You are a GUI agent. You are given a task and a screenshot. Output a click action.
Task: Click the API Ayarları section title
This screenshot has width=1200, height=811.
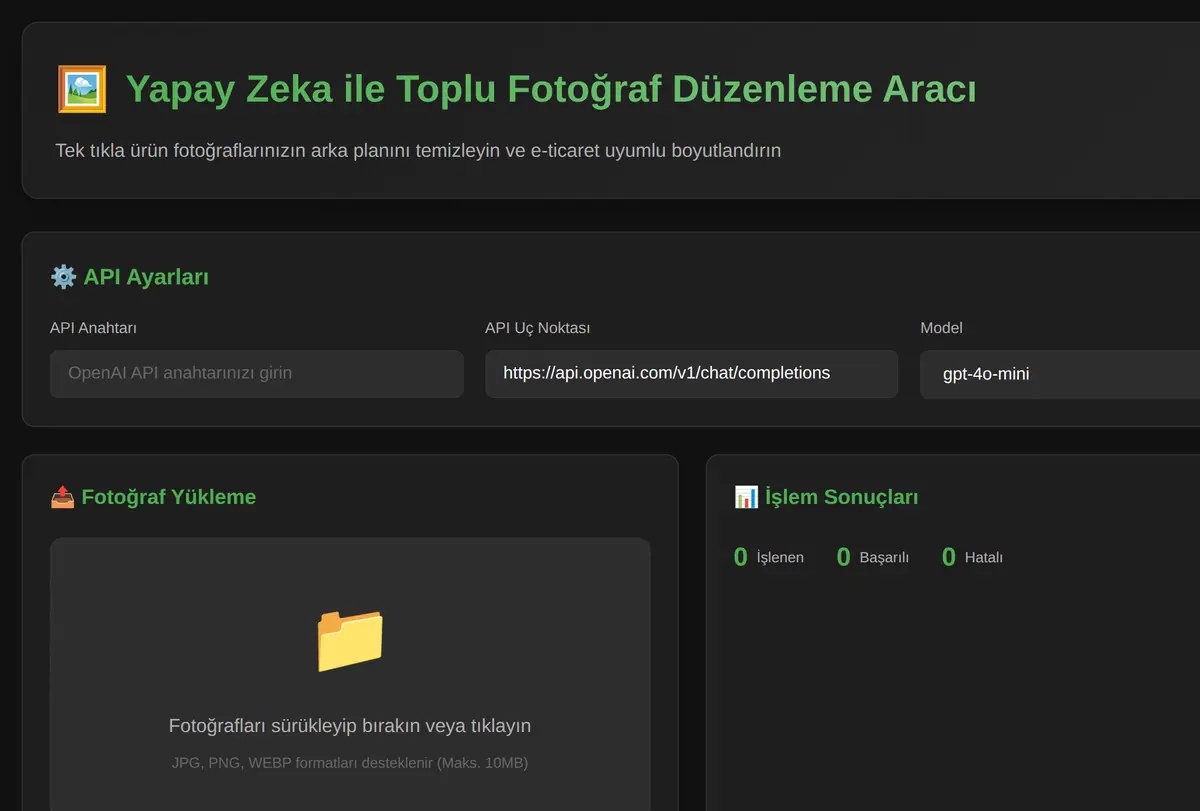(x=146, y=277)
